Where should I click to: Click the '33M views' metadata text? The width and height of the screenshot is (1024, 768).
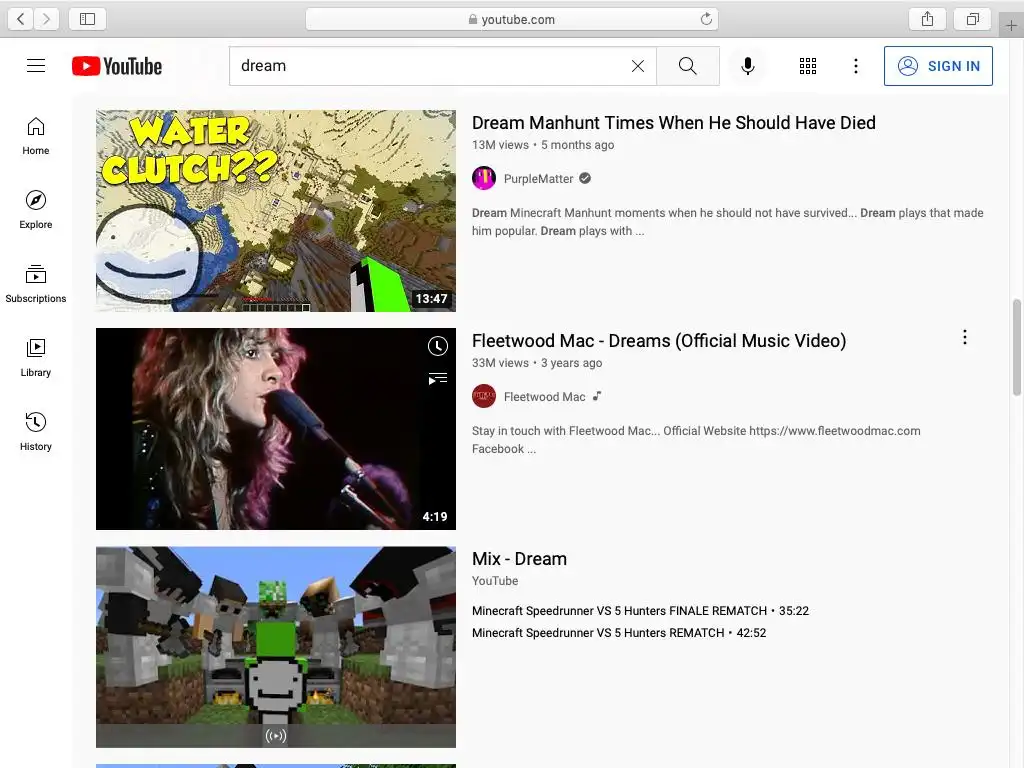(x=500, y=363)
